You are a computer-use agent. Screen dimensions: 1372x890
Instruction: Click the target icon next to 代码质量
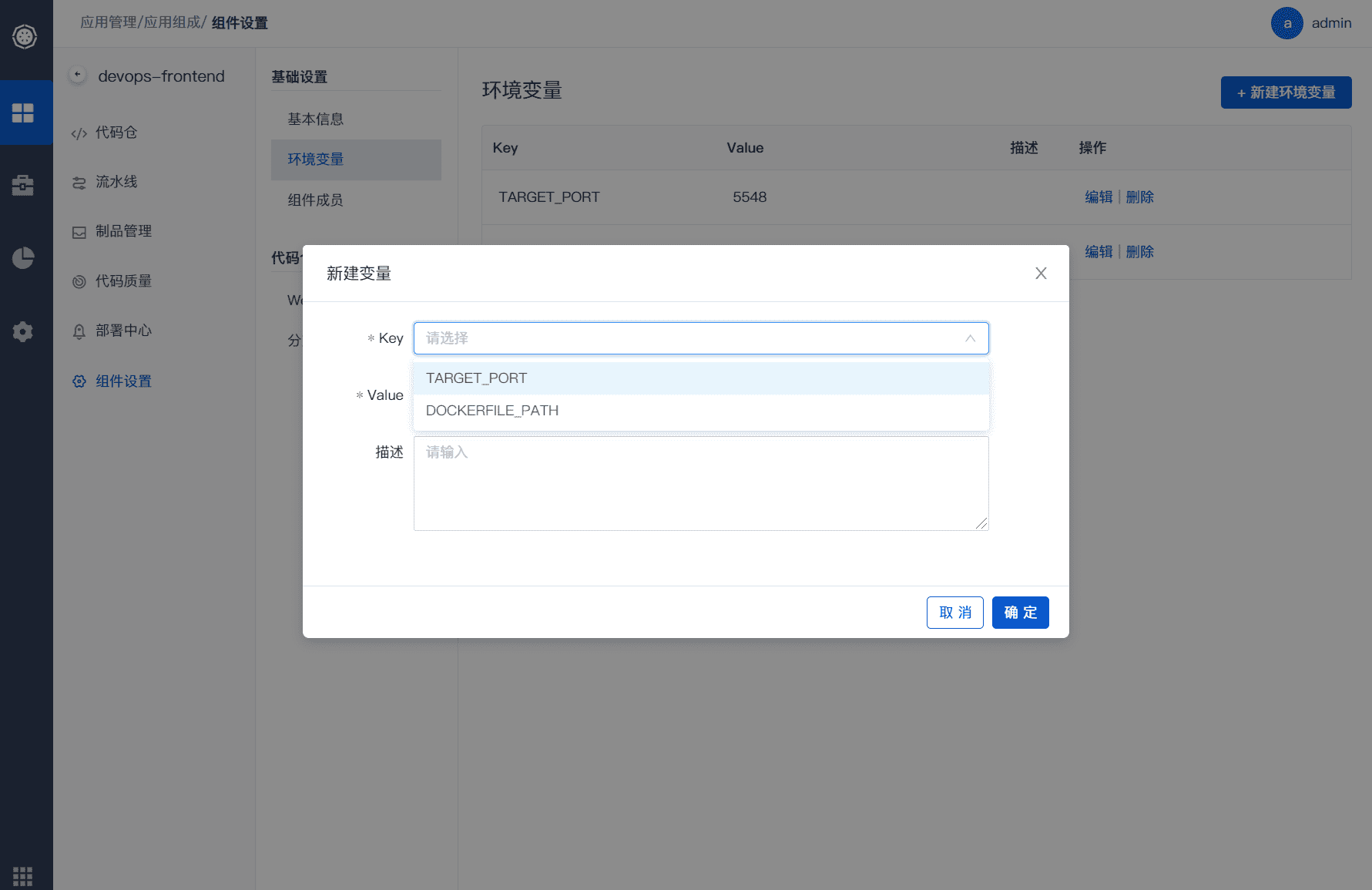pyautogui.click(x=79, y=281)
